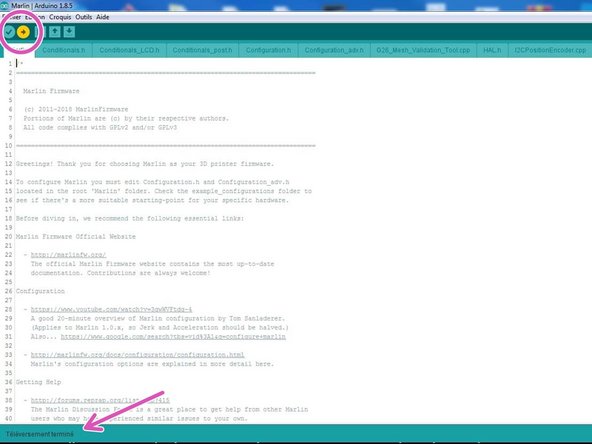The width and height of the screenshot is (592, 444).
Task: Click the Verify (checkmark) button
Action: 9,32
